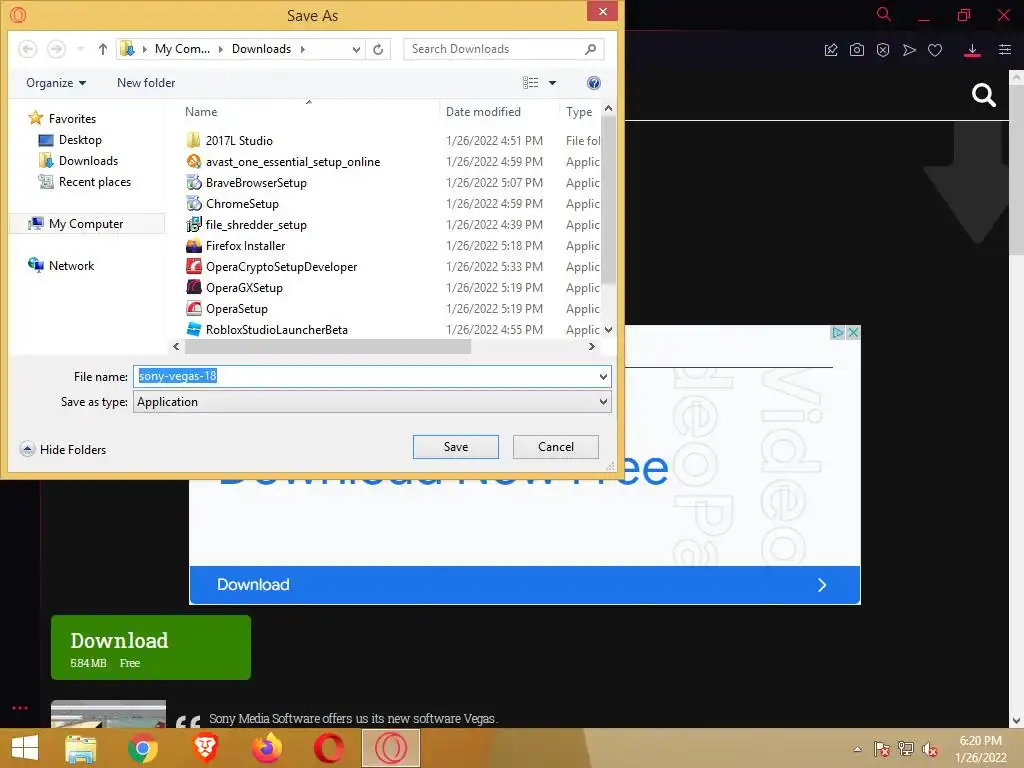Open Opera downloads icon
The width and height of the screenshot is (1024, 768).
point(972,50)
